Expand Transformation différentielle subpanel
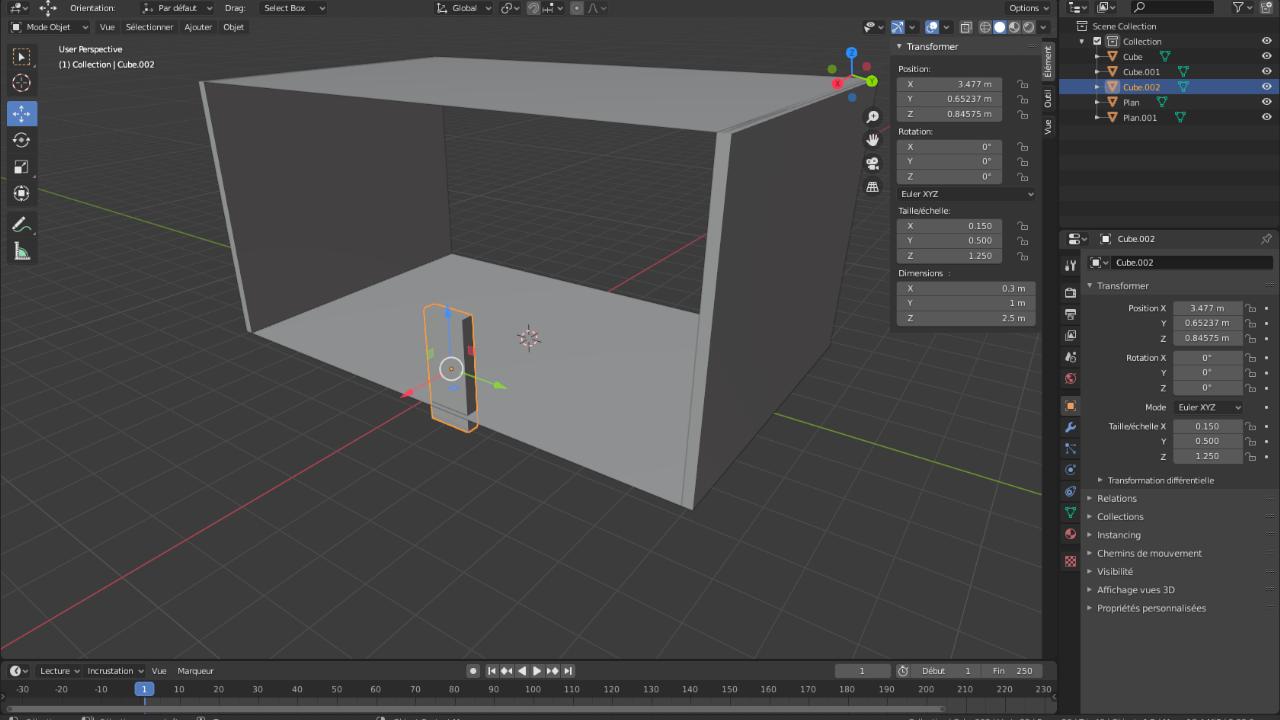1280x720 pixels. click(1160, 480)
